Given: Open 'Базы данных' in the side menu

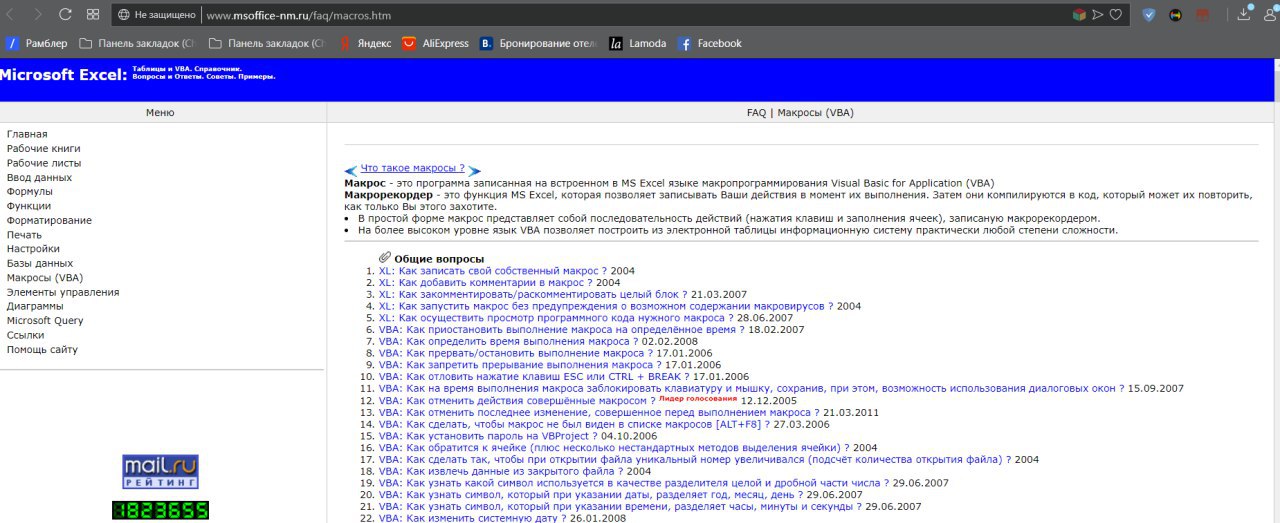Looking at the screenshot, I should point(40,263).
